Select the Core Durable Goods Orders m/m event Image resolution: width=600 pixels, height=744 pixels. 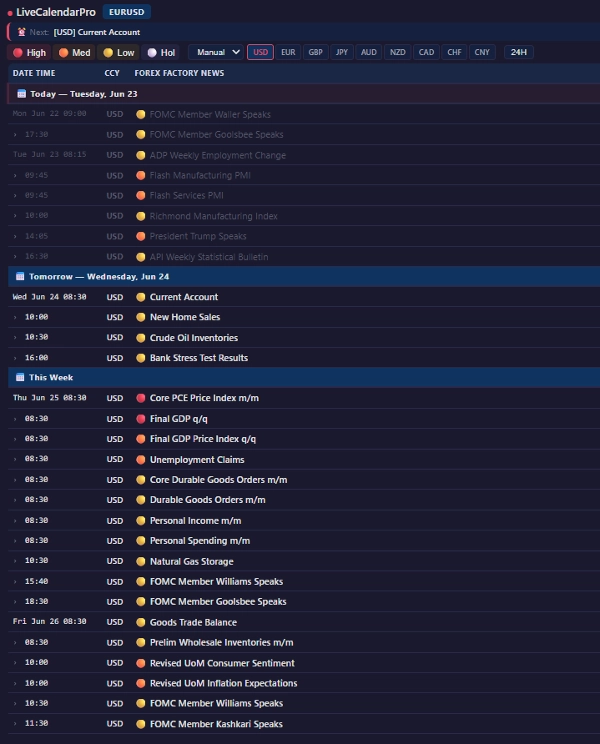[x=304, y=480]
